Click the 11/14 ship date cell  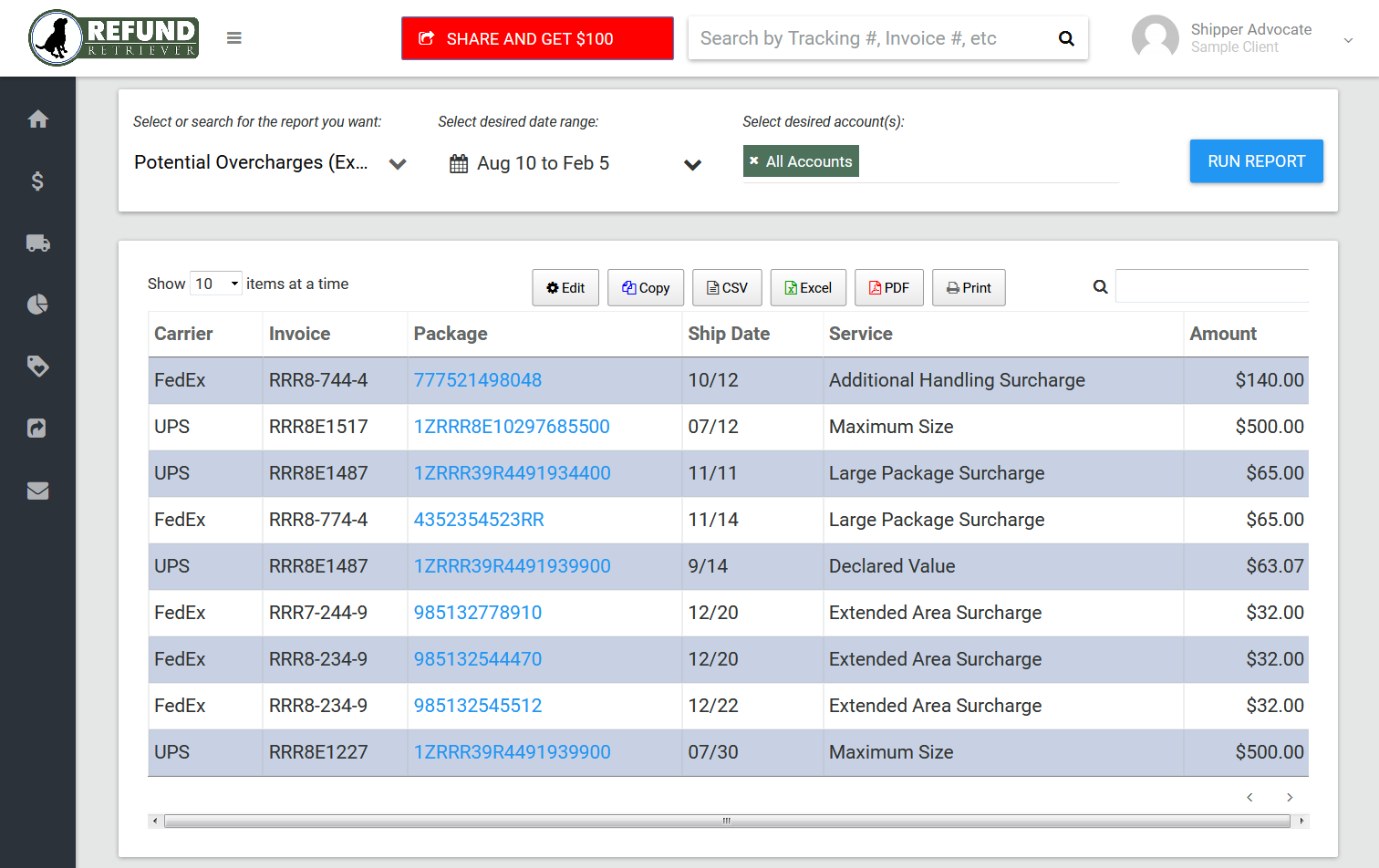tap(752, 520)
